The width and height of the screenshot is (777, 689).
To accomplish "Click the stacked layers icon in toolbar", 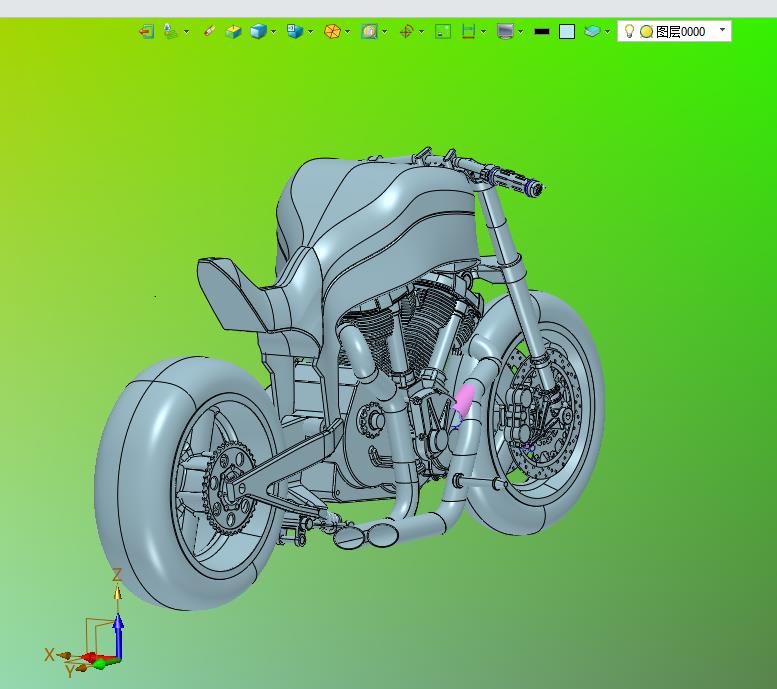I will (592, 32).
